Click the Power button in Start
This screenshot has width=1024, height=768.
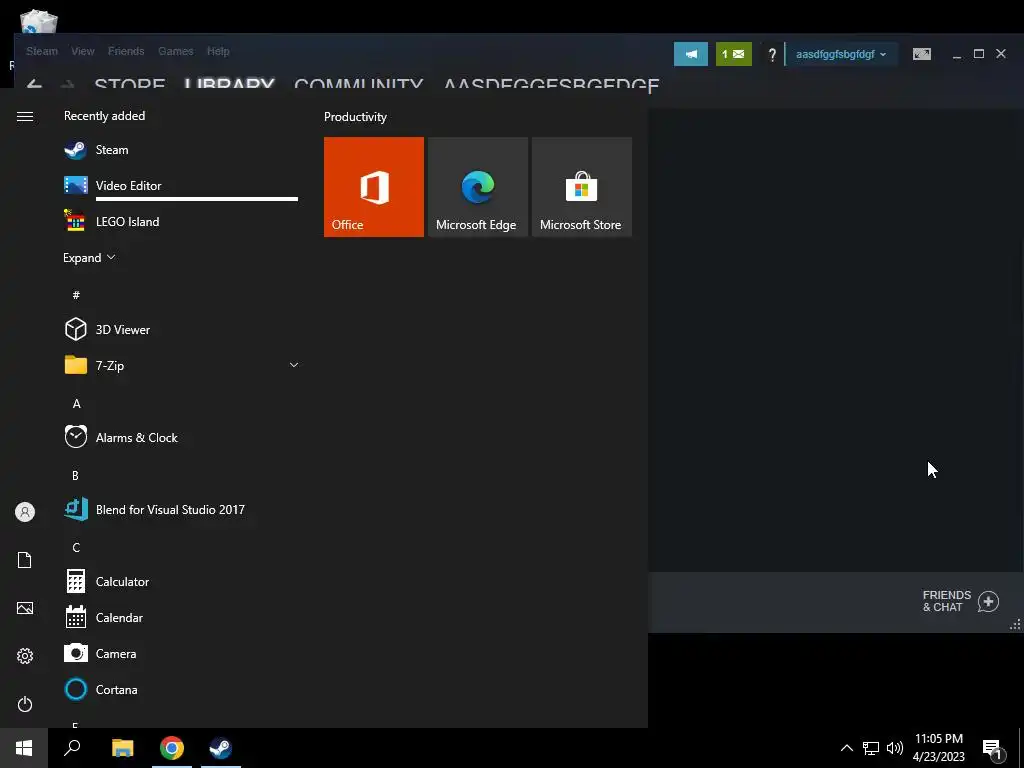coord(25,704)
